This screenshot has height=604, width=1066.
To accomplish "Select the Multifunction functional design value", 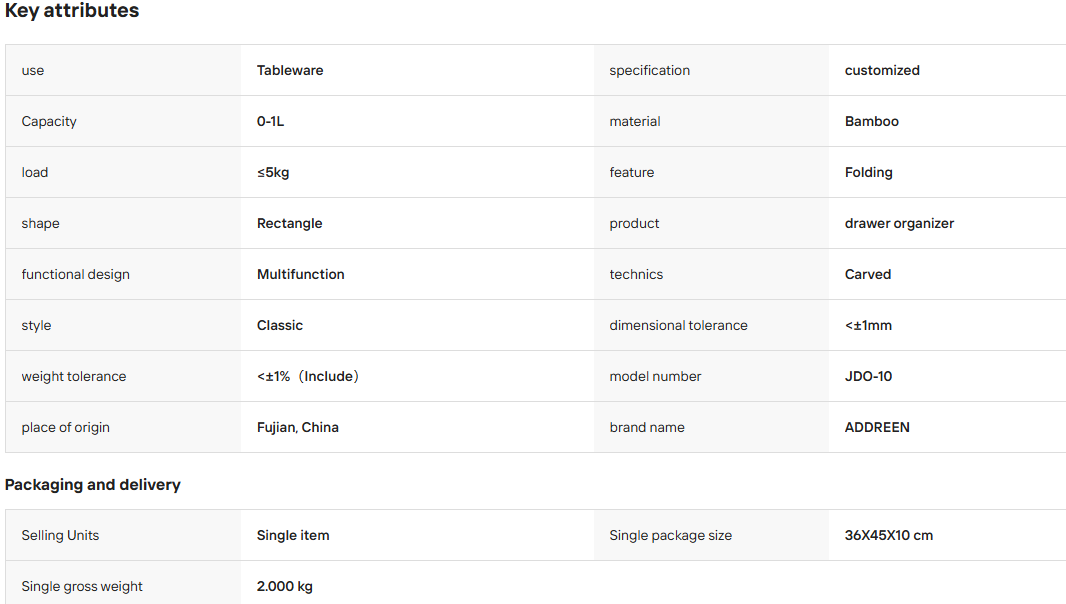I will (300, 274).
